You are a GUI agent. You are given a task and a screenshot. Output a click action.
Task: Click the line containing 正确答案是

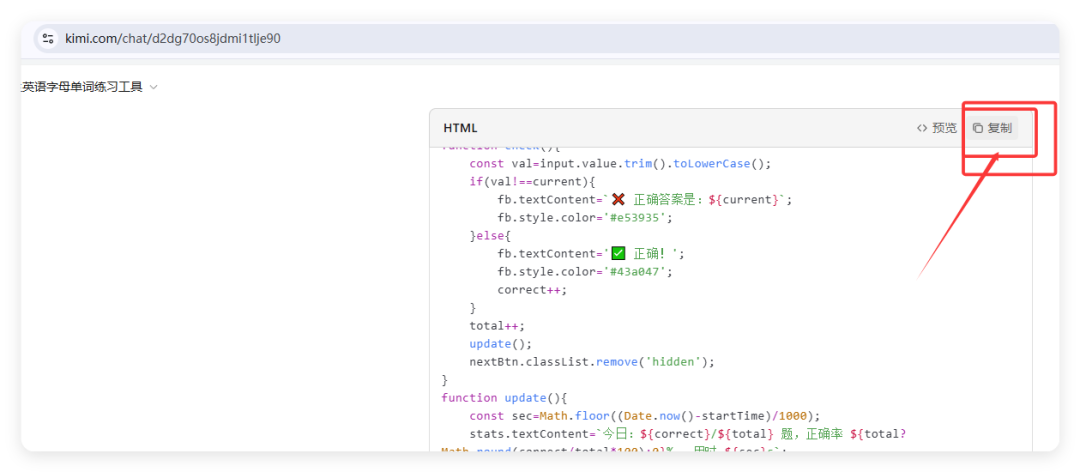(x=645, y=200)
